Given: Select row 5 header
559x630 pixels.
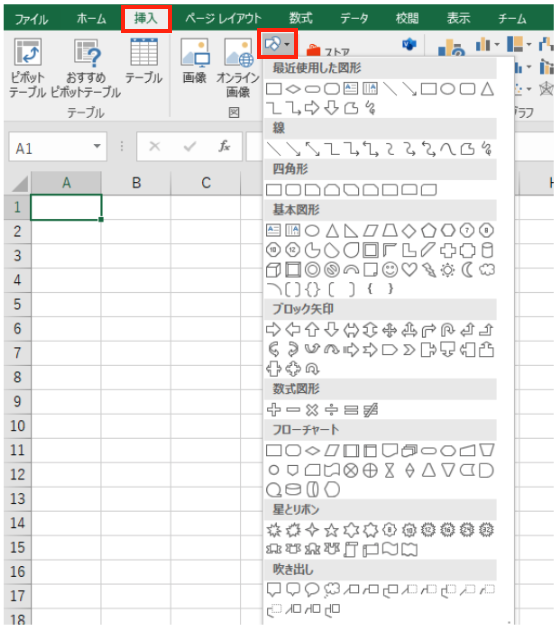Looking at the screenshot, I should [x=17, y=304].
